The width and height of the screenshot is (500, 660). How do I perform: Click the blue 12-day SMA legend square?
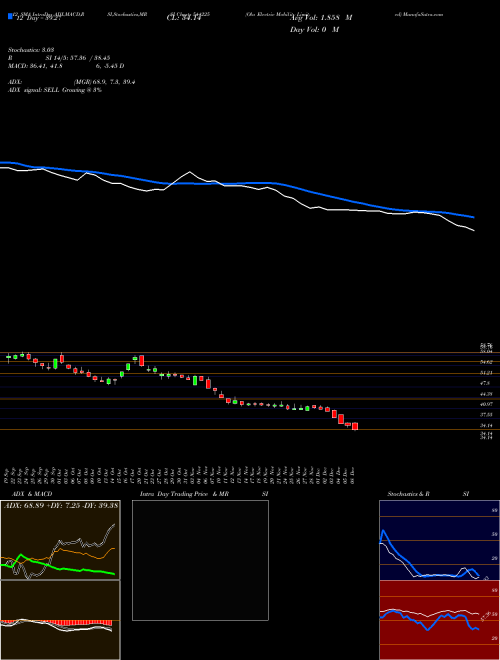point(10,16)
